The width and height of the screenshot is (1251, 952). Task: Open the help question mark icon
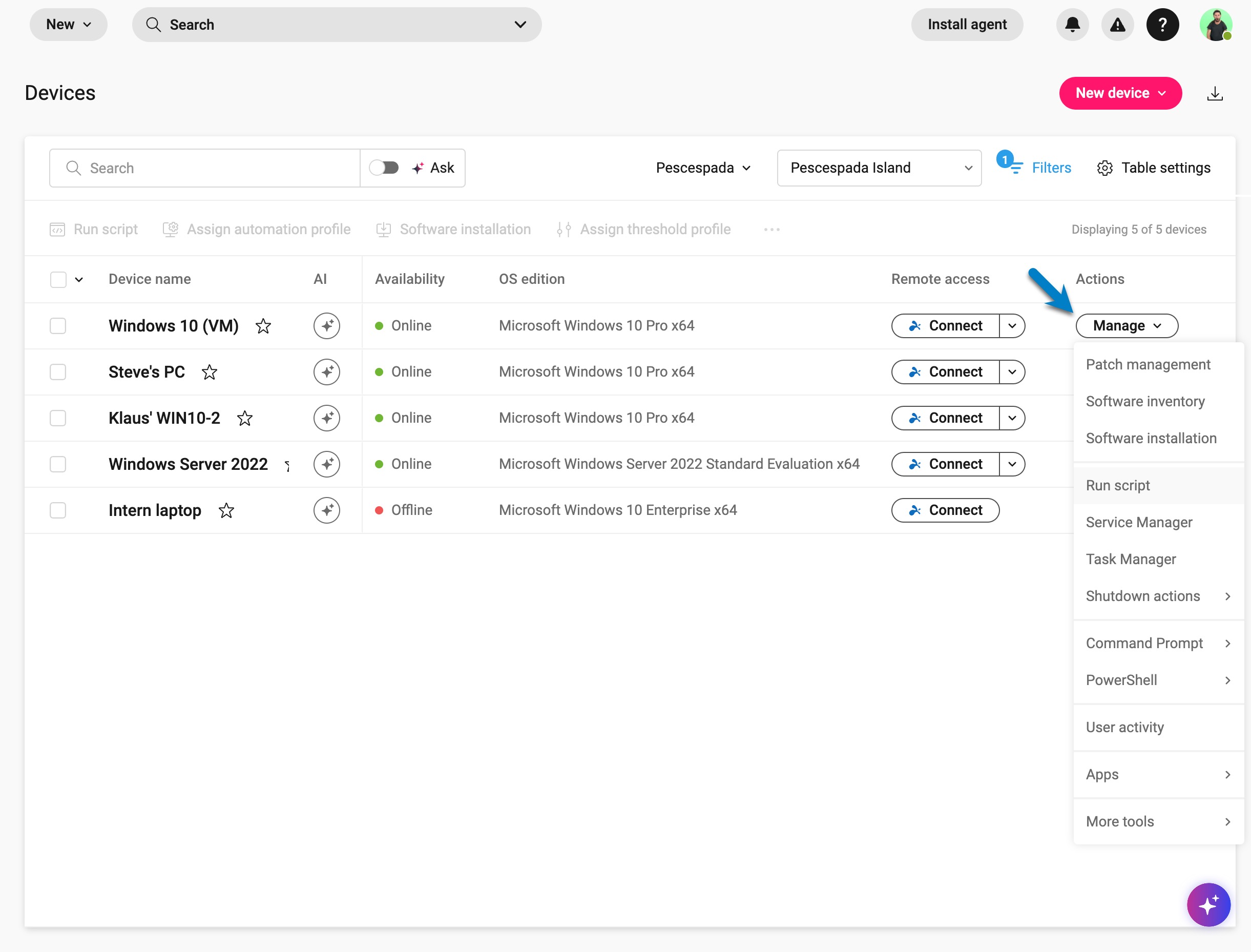pos(1162,25)
